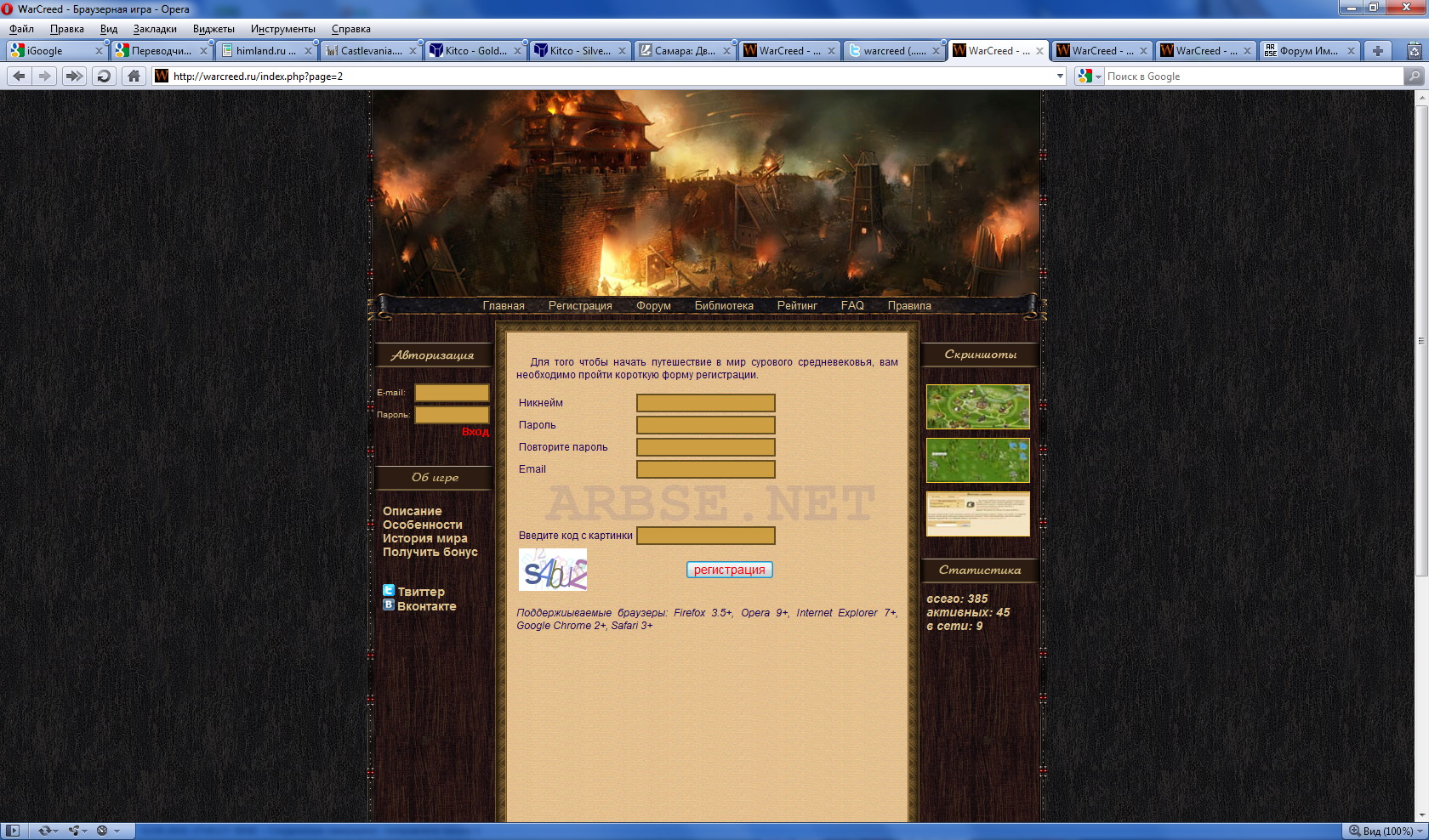Switch to the Переводчик tab
The image size is (1429, 840).
pyautogui.click(x=162, y=51)
